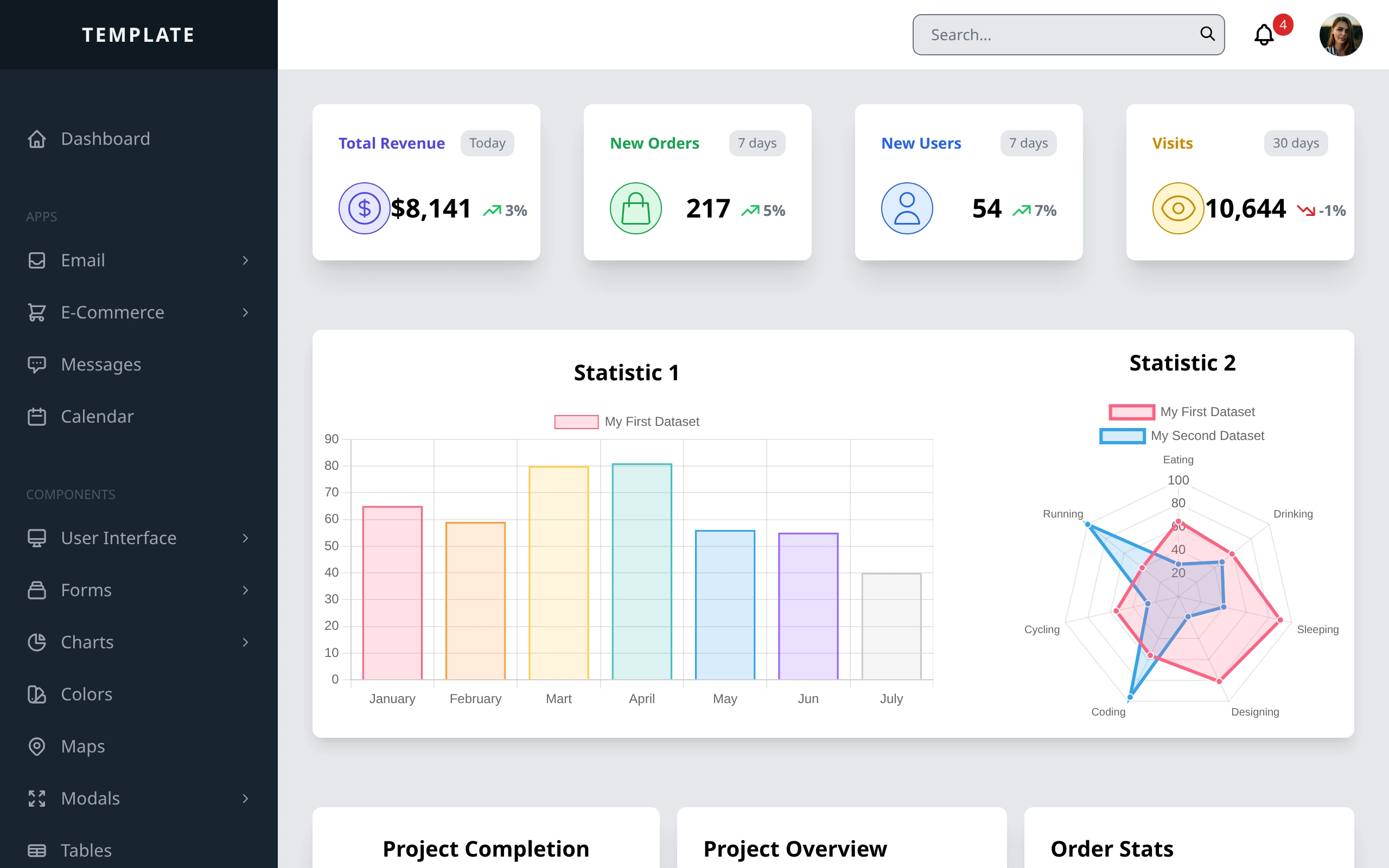The width and height of the screenshot is (1389, 868).
Task: Expand the Modals submenu chevron
Action: click(246, 799)
